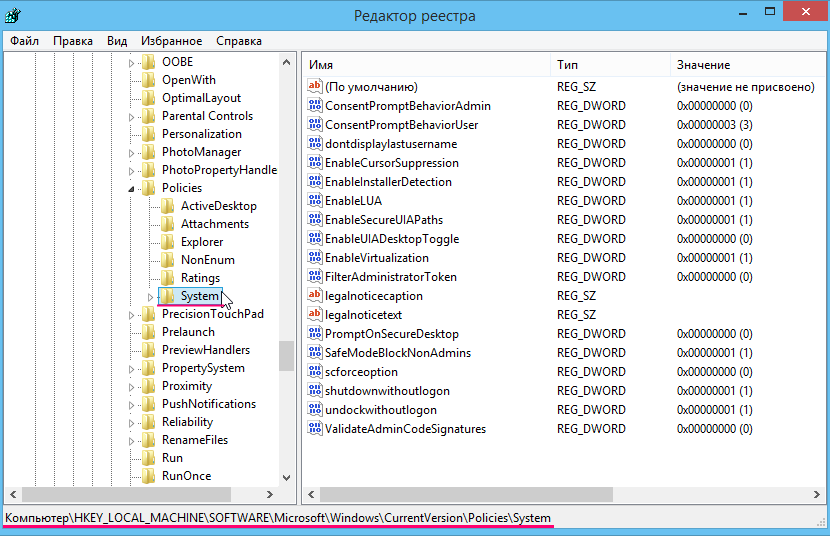830x536 pixels.
Task: Click the (По умолчанию) string icon
Action: click(x=314, y=86)
